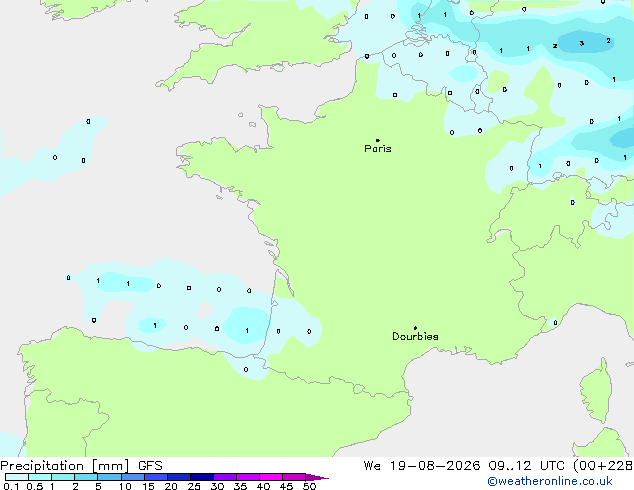634x490 pixels.
Task: Pick the 0.5–1 mm legend swatch
Action: click(x=40, y=477)
